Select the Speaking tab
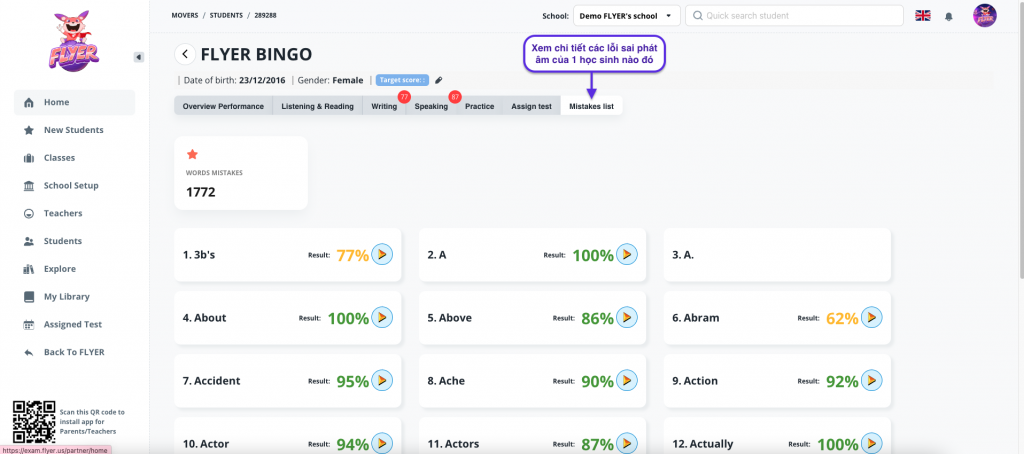Viewport: 1024px width, 454px height. (431, 106)
